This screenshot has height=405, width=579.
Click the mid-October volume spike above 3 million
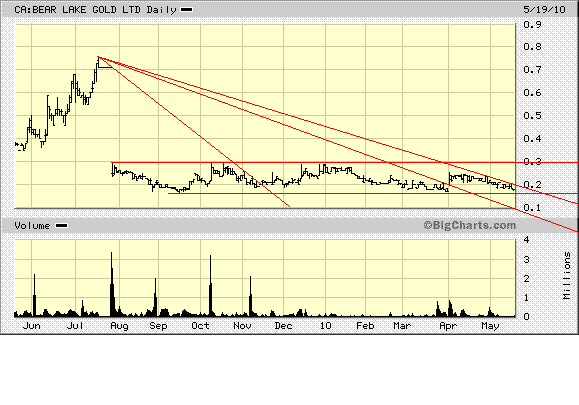point(210,286)
